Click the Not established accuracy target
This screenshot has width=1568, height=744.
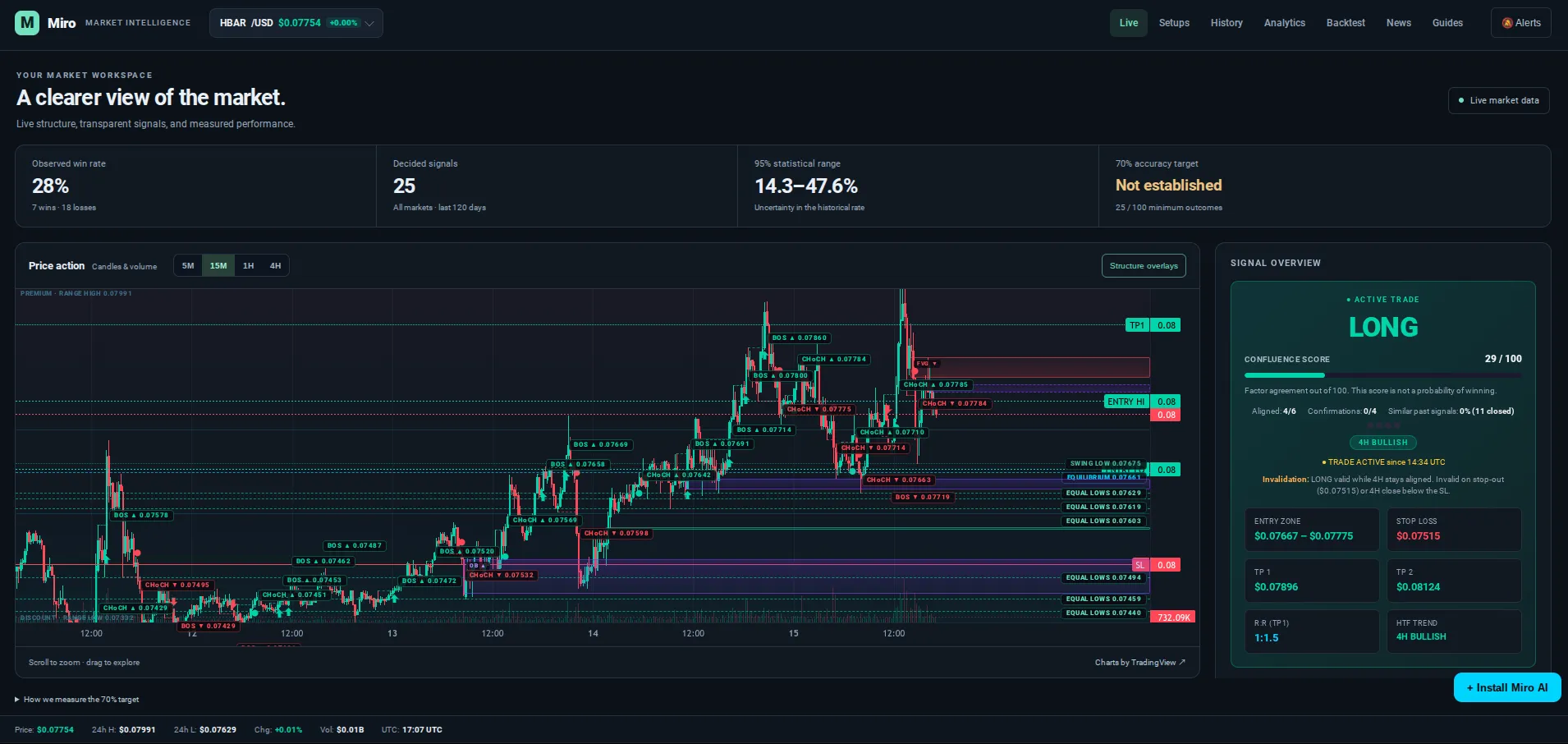[1168, 186]
